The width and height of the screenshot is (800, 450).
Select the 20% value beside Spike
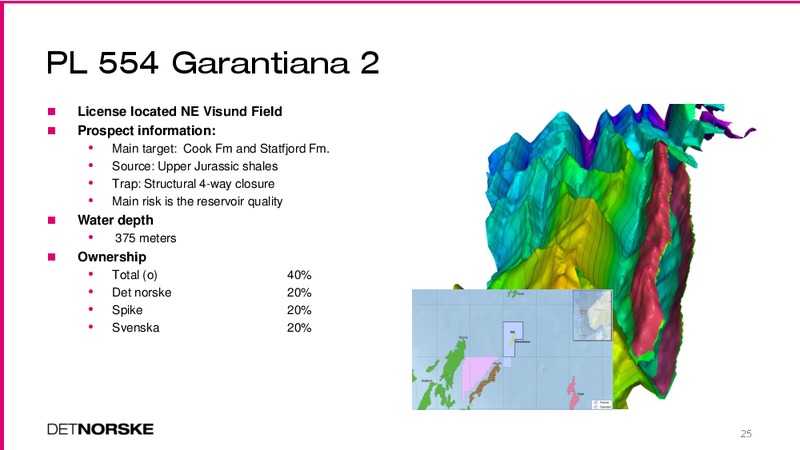299,310
